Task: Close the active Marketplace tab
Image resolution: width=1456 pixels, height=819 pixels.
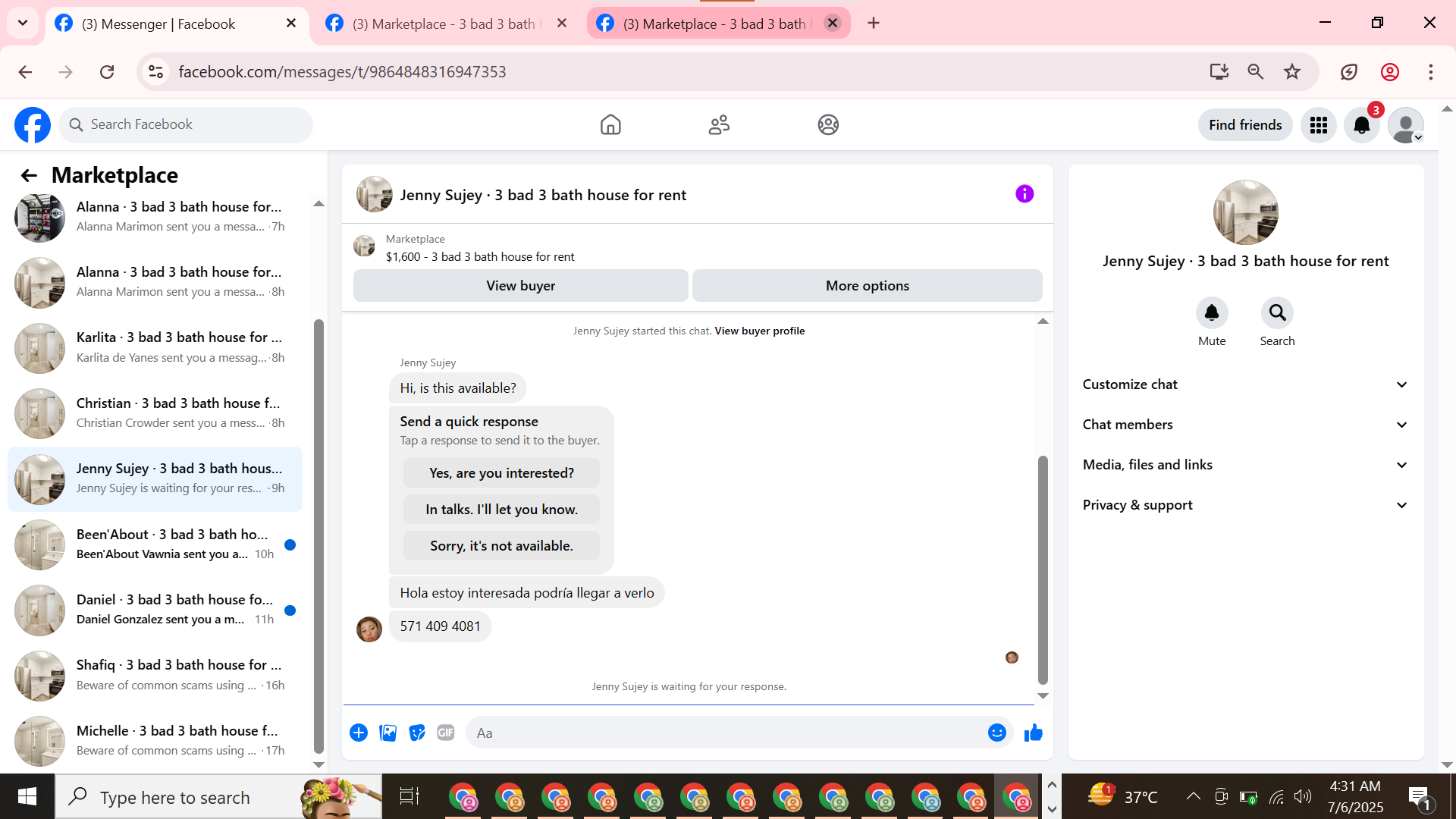Action: click(x=833, y=23)
